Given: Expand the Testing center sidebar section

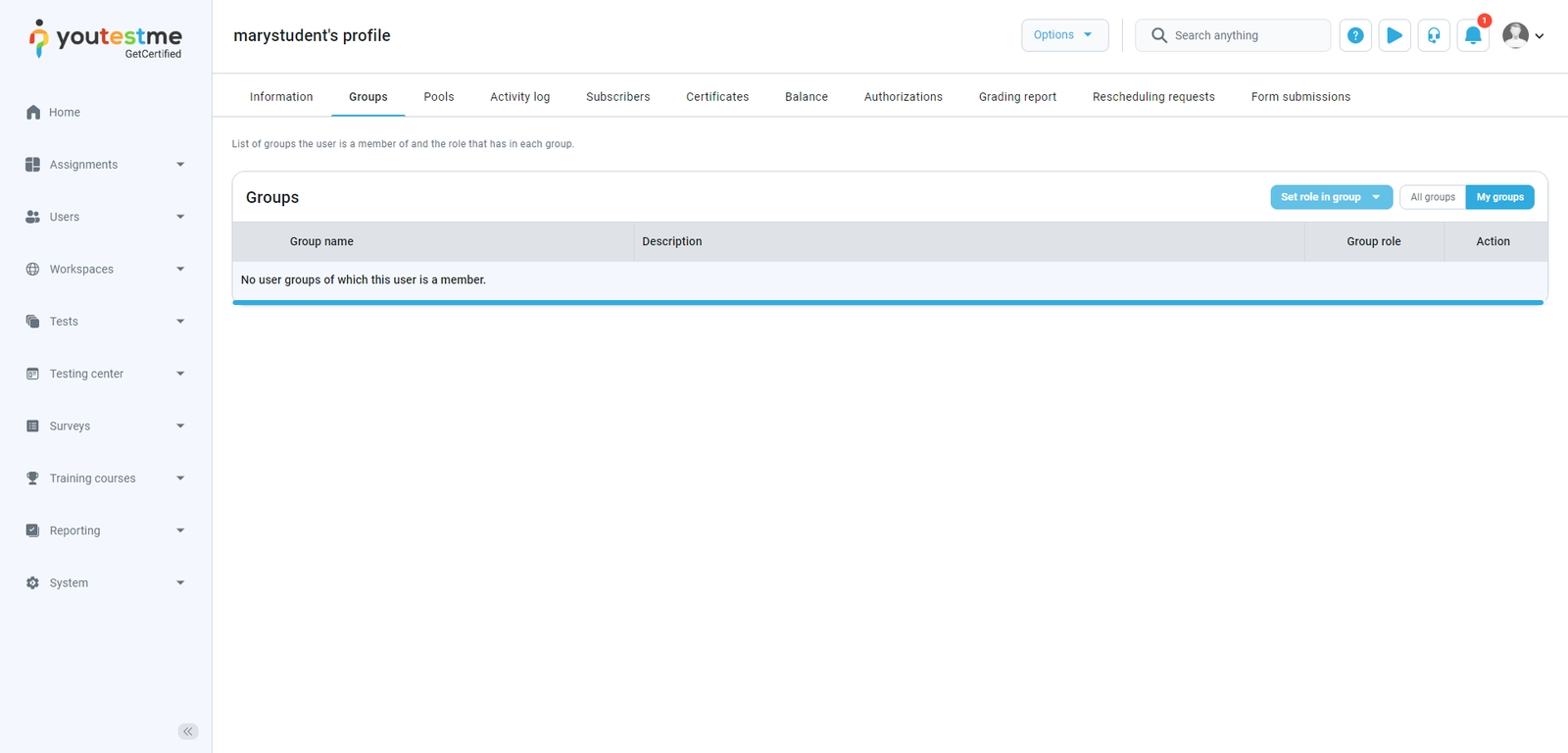Looking at the screenshot, I should pyautogui.click(x=105, y=374).
